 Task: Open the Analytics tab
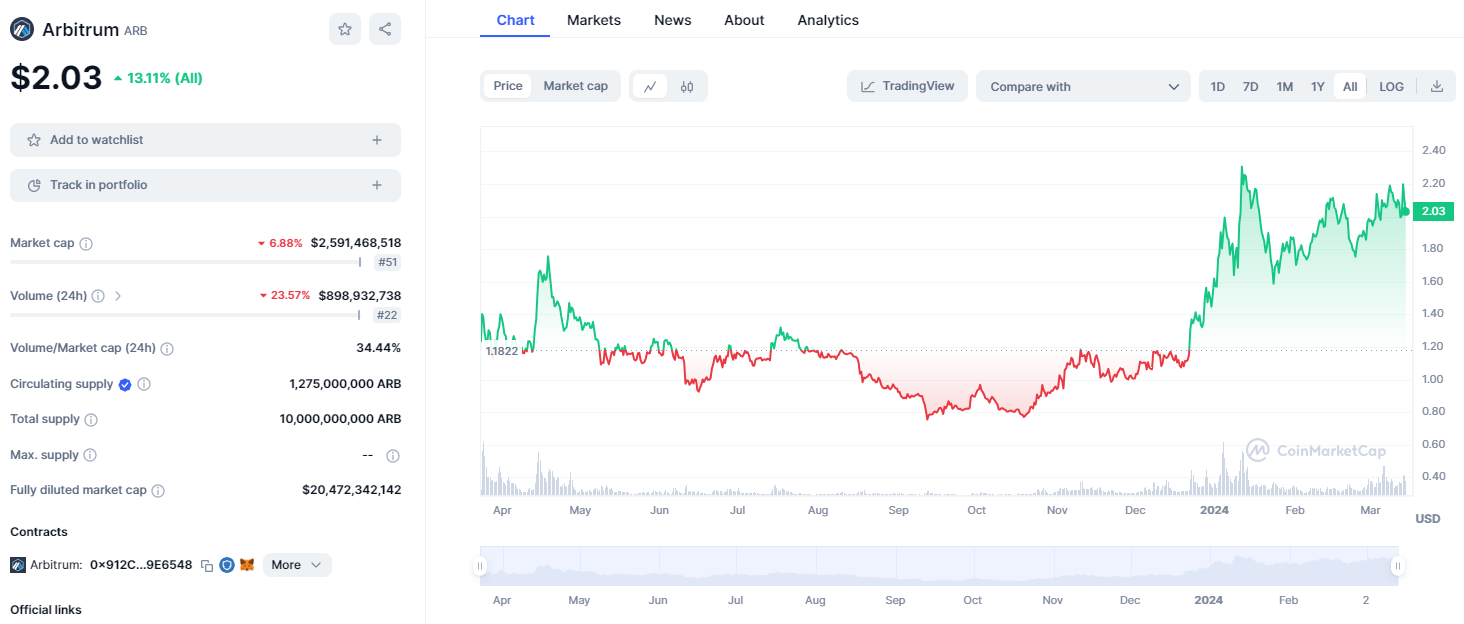coord(827,20)
